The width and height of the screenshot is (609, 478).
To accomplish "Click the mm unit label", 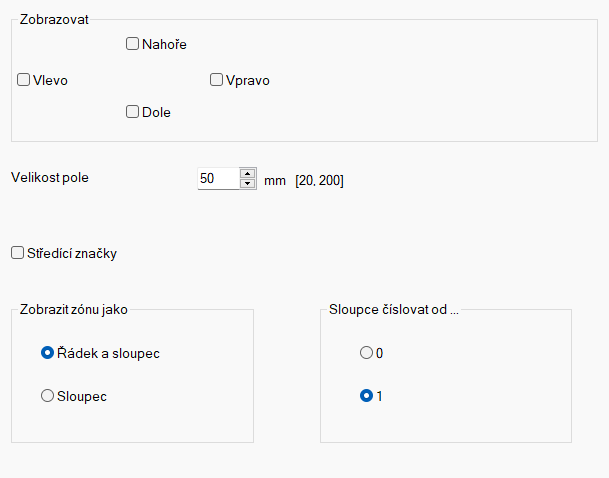I will click(x=275, y=181).
